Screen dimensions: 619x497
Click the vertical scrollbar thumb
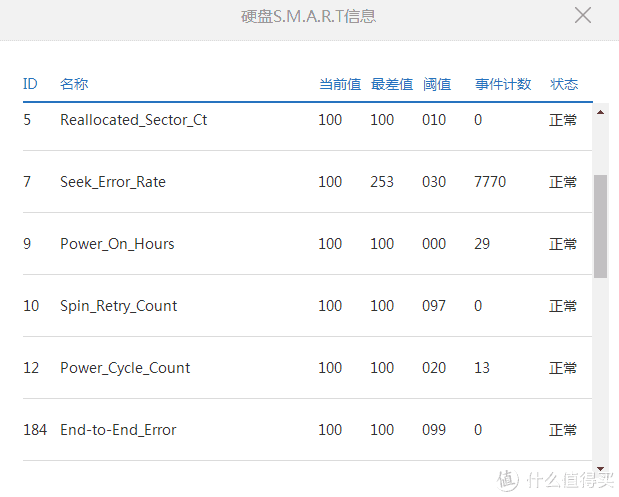pyautogui.click(x=600, y=227)
